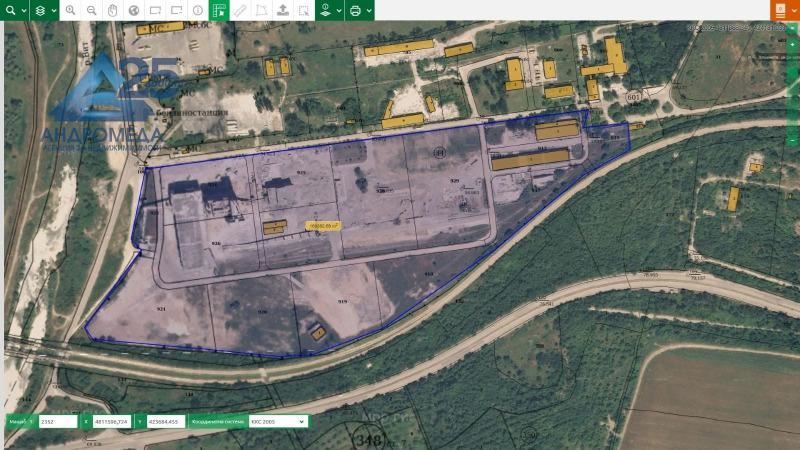Activate the info identify tool
800x450 pixels.
tap(198, 10)
